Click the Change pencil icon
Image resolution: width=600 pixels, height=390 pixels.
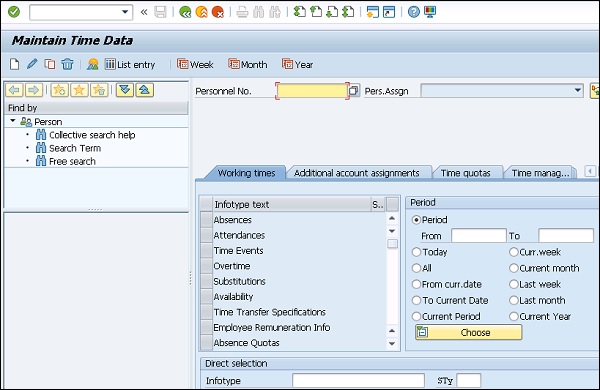pyautogui.click(x=32, y=64)
